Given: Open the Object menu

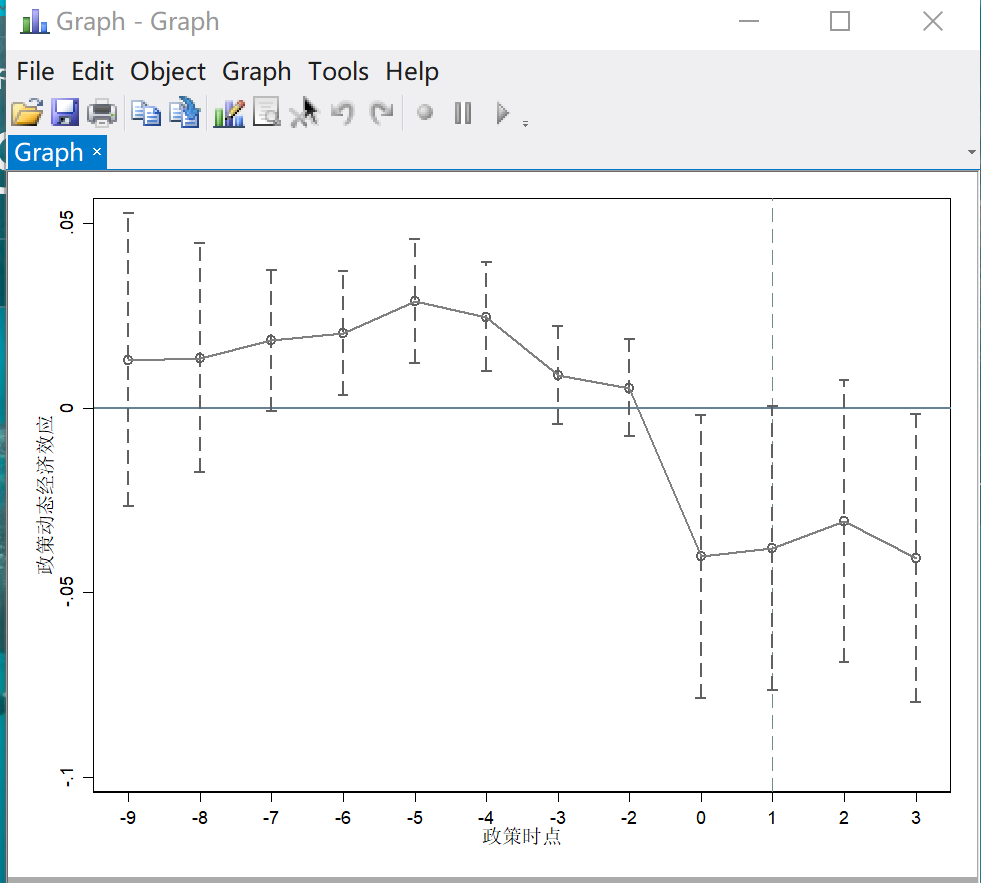Looking at the screenshot, I should [168, 72].
